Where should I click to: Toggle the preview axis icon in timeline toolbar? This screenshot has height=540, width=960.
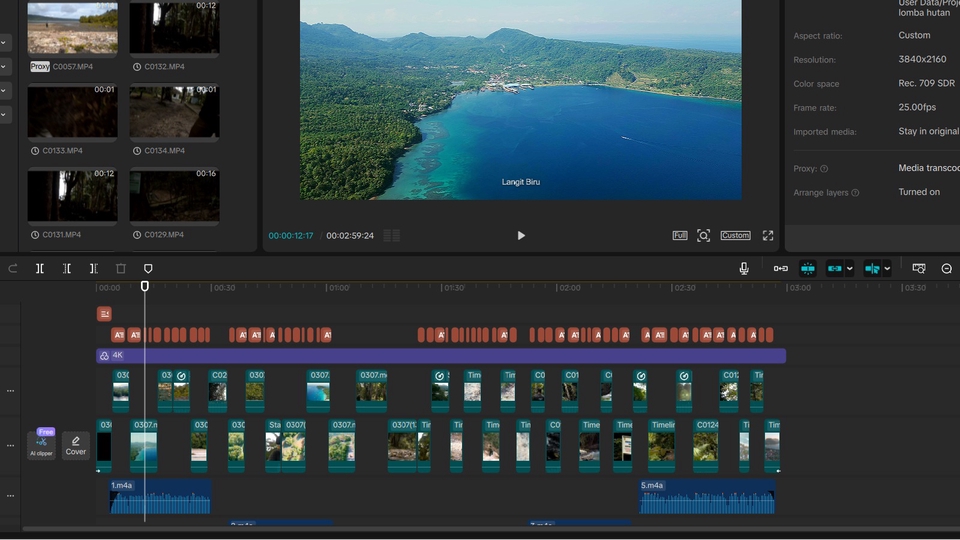point(872,268)
